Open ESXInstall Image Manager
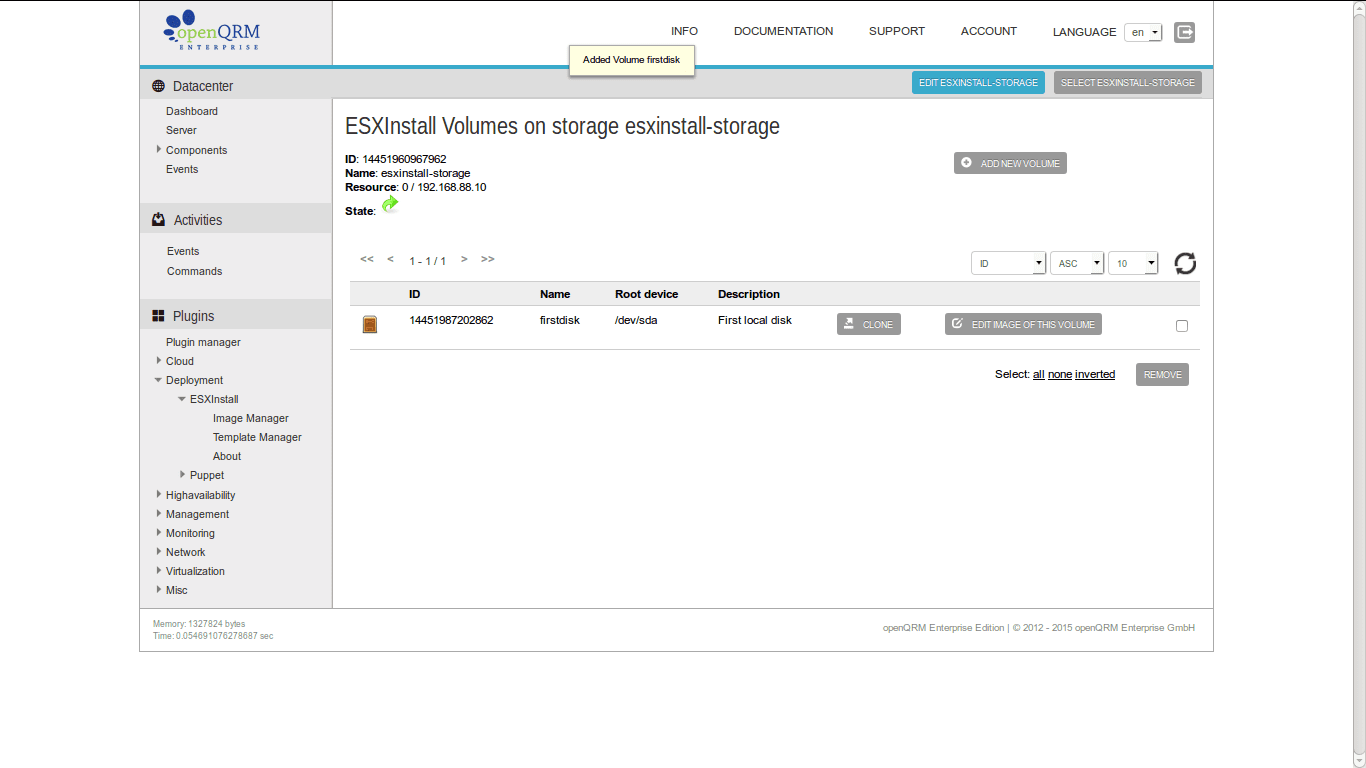 [251, 418]
